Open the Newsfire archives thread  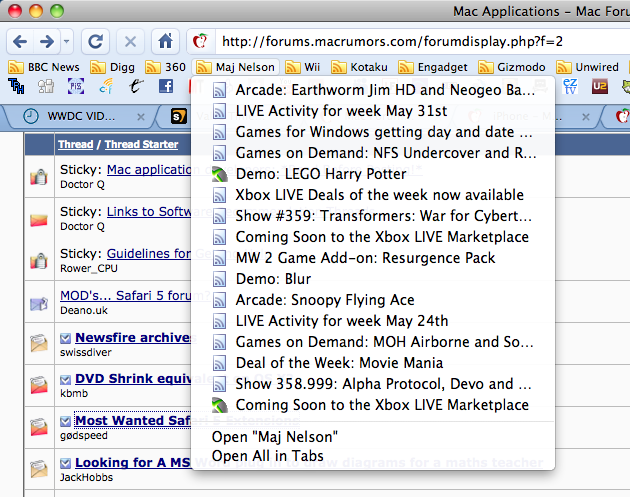point(133,338)
